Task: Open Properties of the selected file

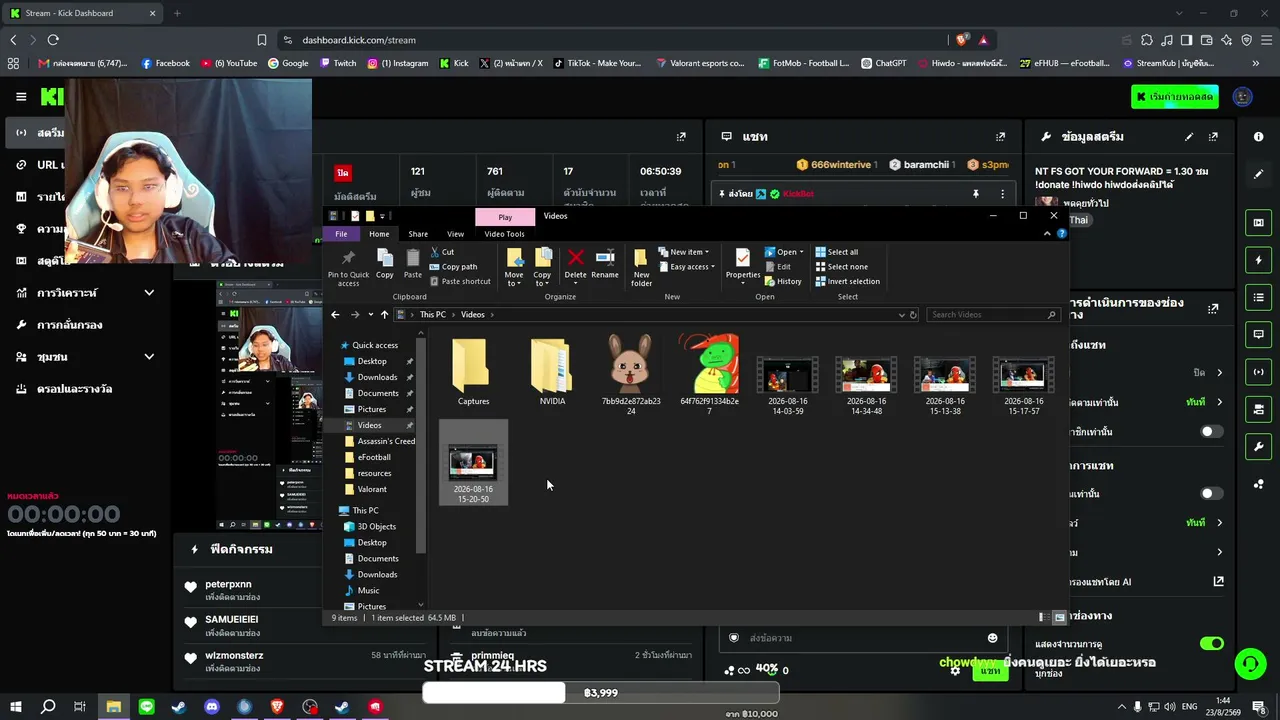Action: coord(742,262)
